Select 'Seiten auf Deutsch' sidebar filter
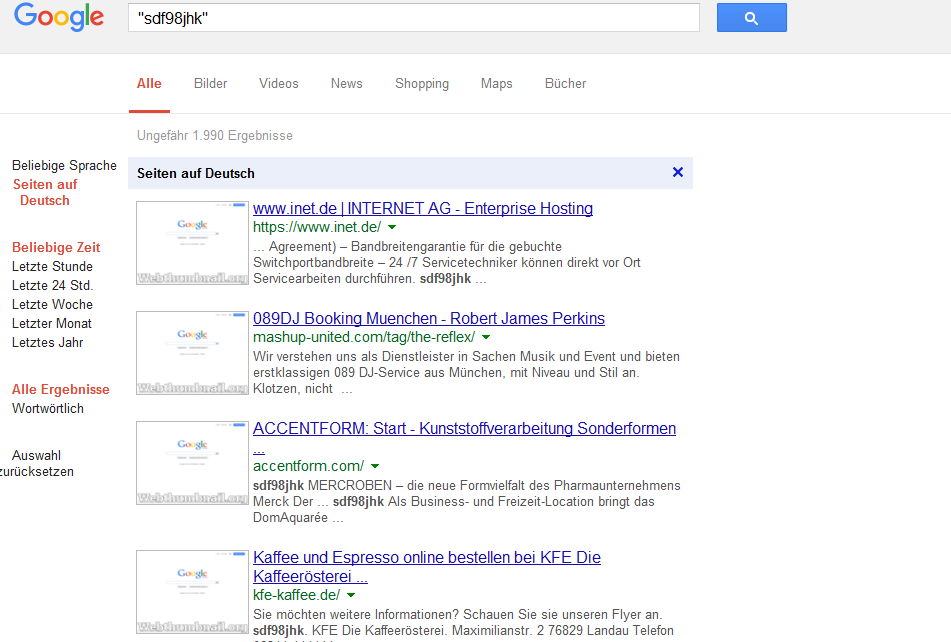The image size is (951, 642). pyautogui.click(x=45, y=192)
